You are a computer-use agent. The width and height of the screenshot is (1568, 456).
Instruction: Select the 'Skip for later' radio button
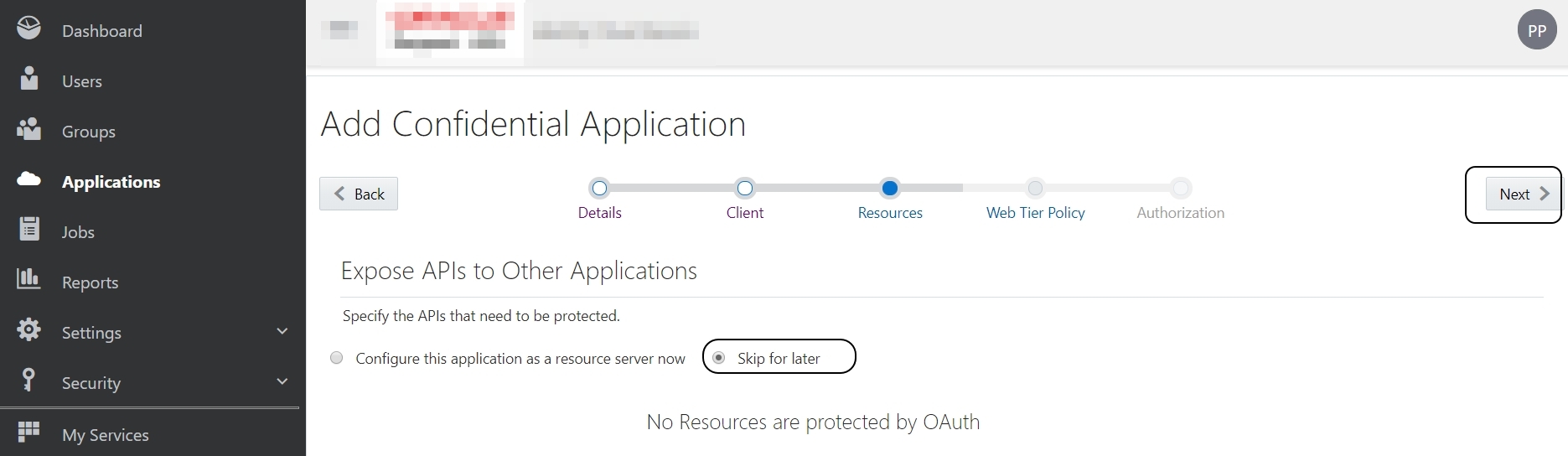719,358
